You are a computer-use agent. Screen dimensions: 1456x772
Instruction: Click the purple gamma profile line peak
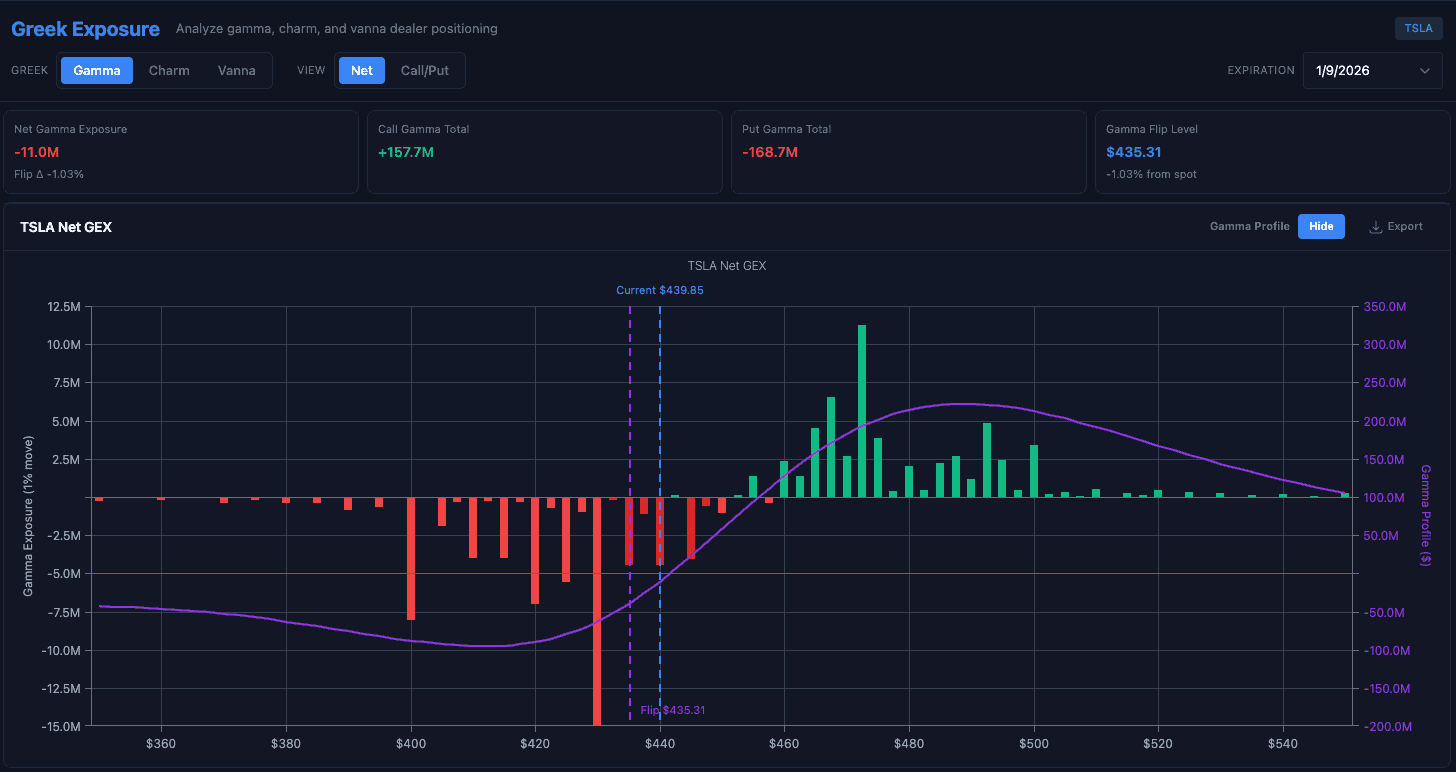pos(962,404)
